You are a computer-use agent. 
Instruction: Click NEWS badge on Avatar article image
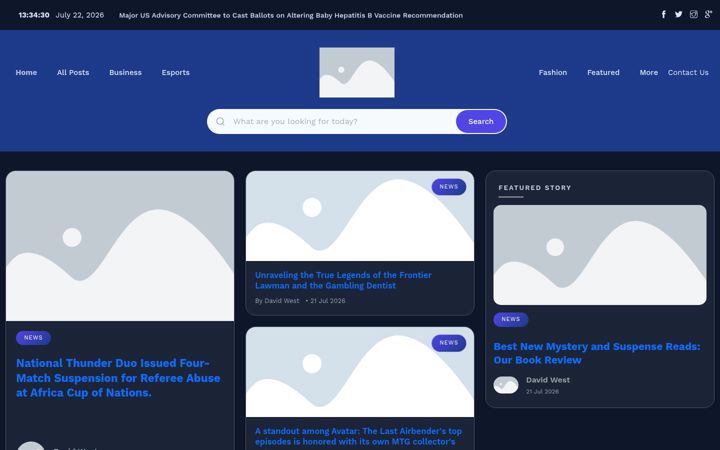tap(449, 343)
